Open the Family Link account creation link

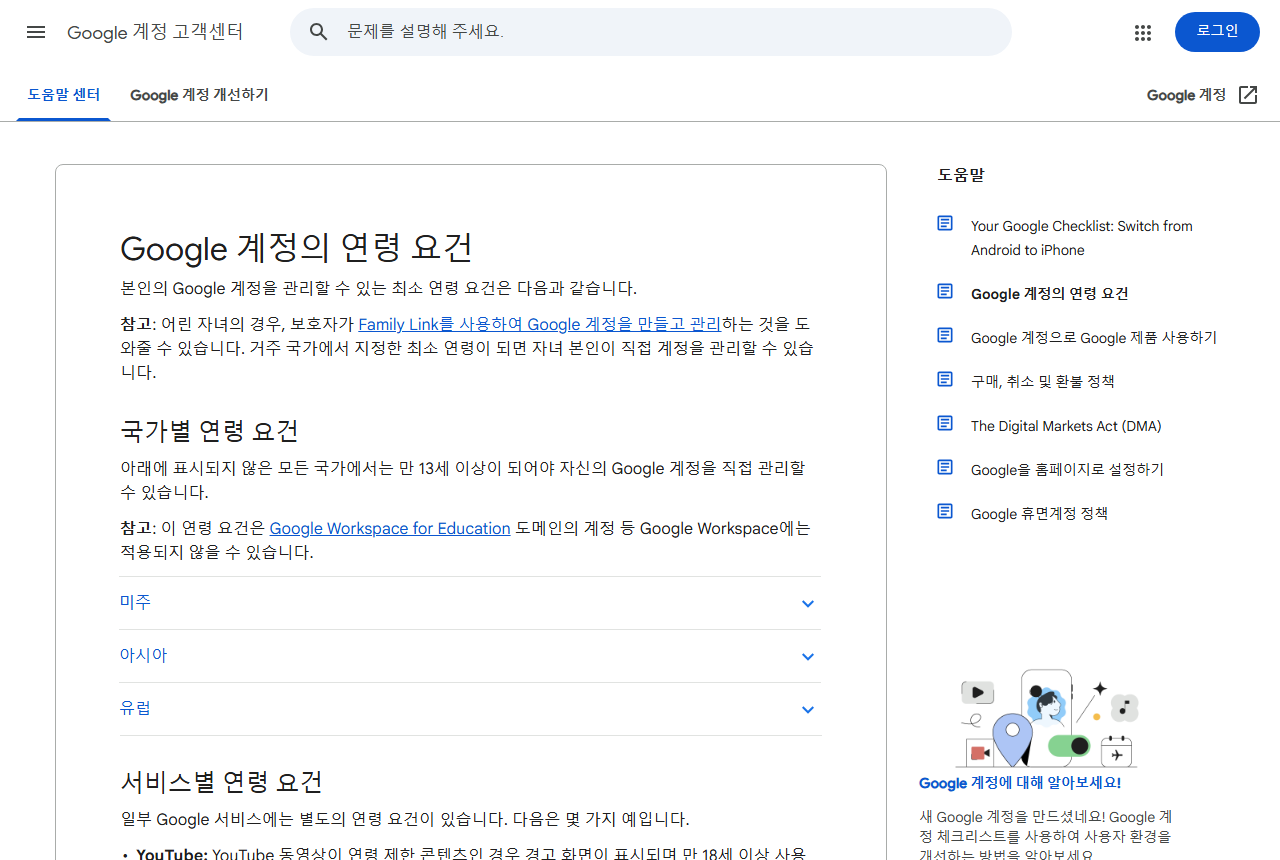tap(539, 324)
